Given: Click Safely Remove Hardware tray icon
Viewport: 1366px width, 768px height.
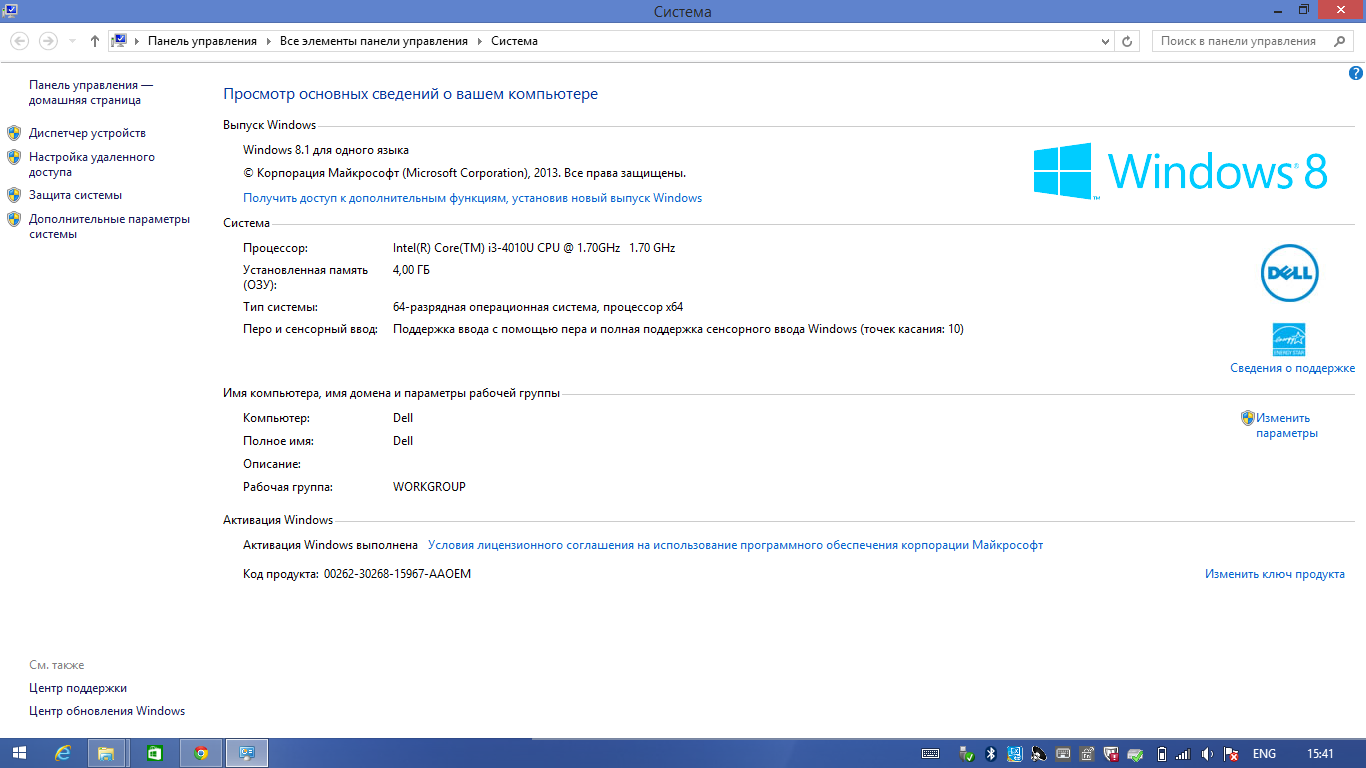Looking at the screenshot, I should click(x=967, y=754).
